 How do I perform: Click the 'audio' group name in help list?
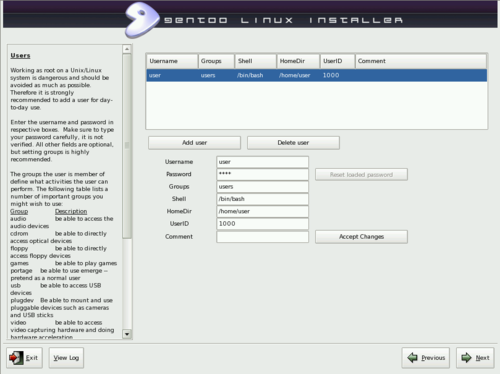click(18, 219)
